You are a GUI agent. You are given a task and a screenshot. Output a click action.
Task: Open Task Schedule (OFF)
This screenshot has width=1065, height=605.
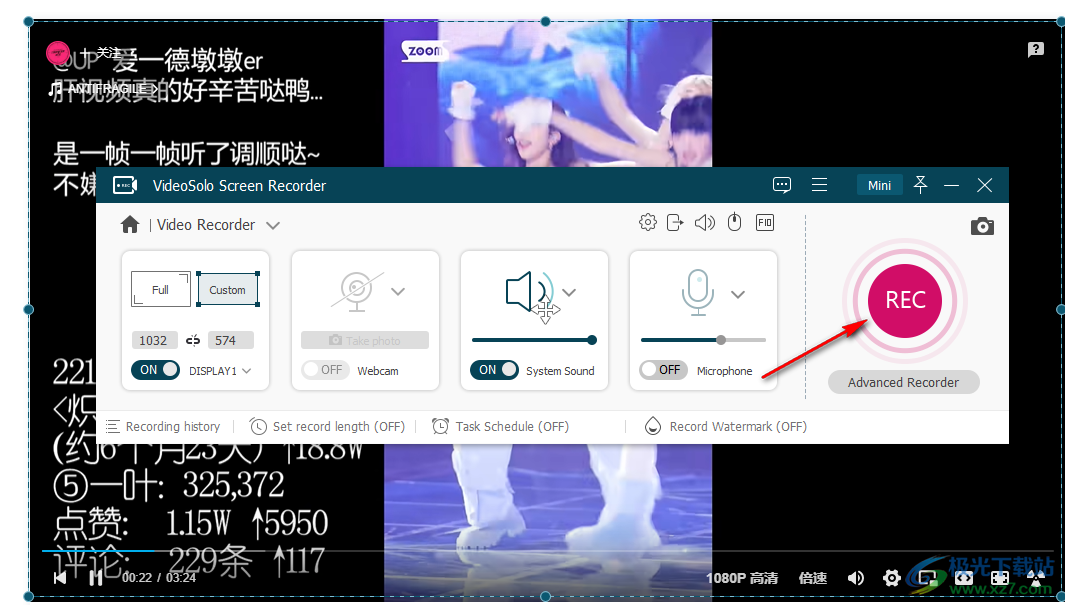point(501,426)
